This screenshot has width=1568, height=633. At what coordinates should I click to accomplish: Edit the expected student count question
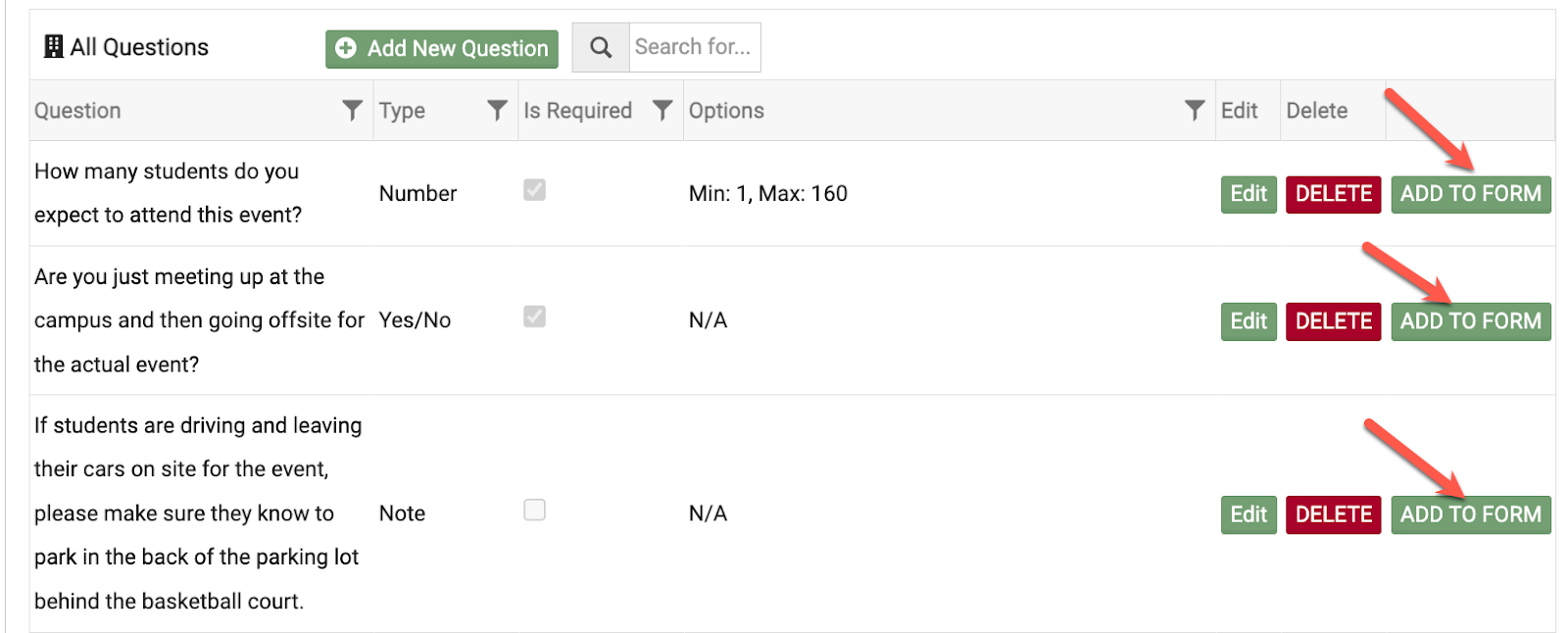click(x=1249, y=194)
